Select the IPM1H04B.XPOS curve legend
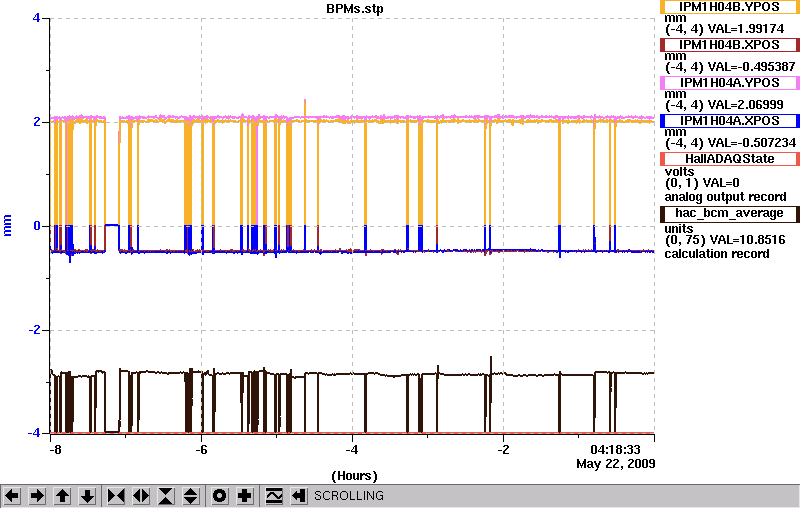This screenshot has height=508, width=800. [x=729, y=45]
